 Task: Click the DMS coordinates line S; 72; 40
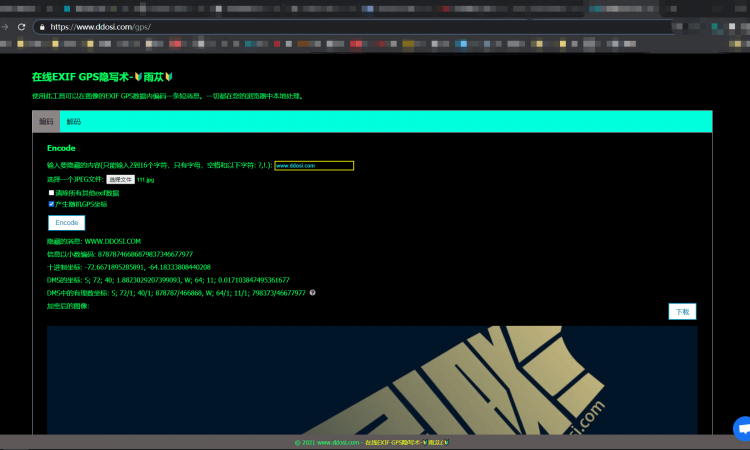click(x=168, y=280)
